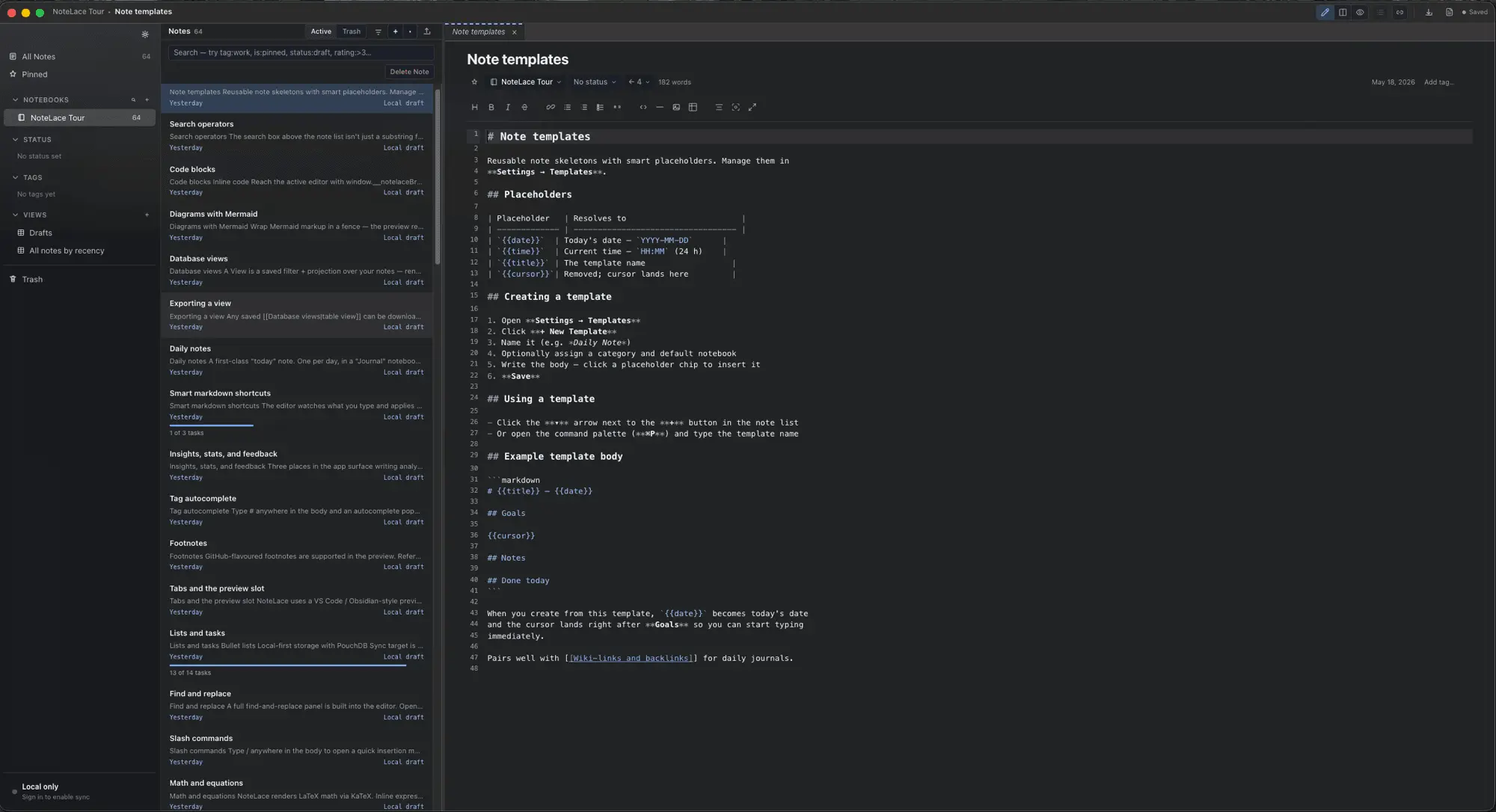Insert a bullet list from the toolbar
This screenshot has height=812, width=1496.
(567, 107)
